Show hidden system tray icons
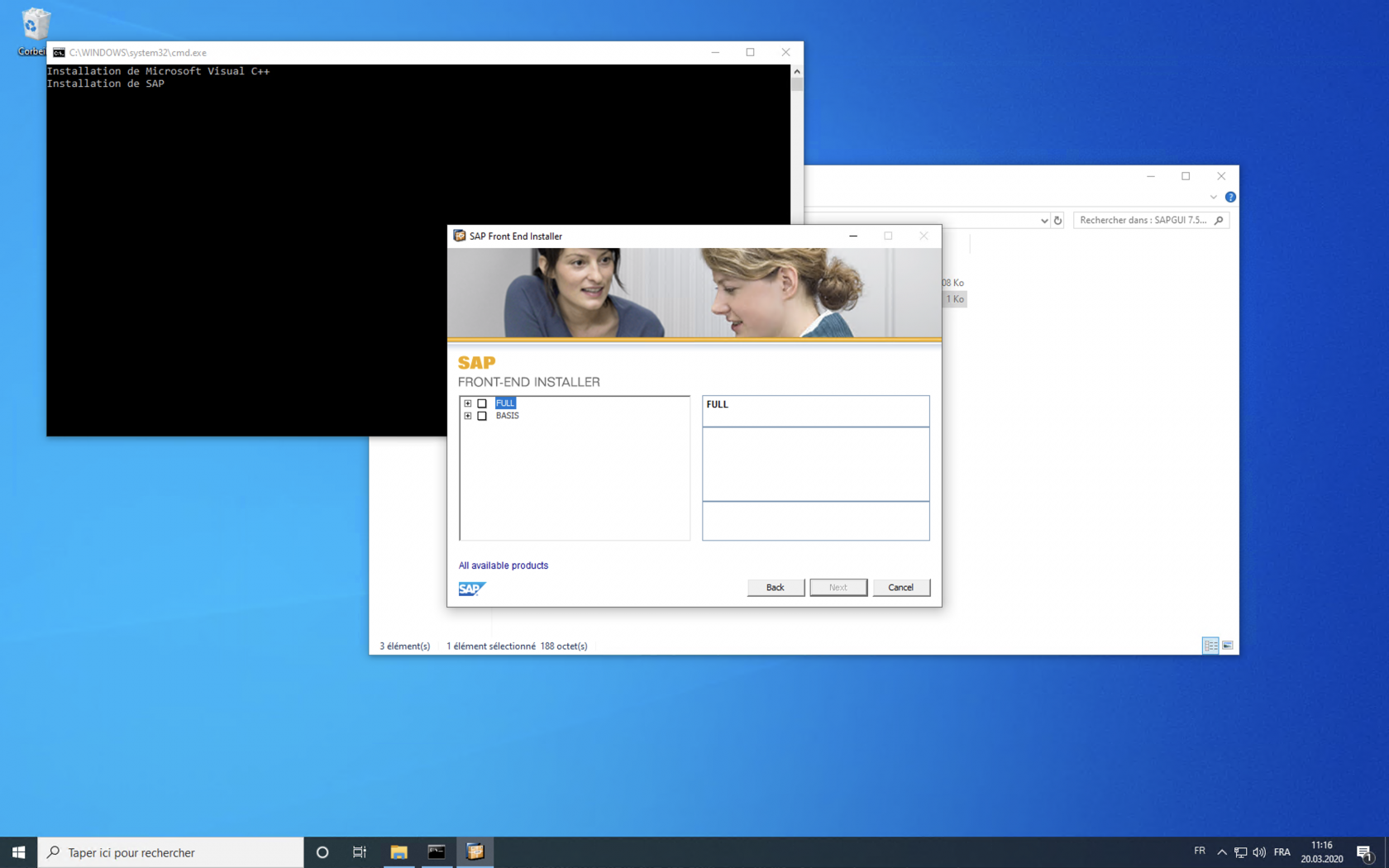This screenshot has height=868, width=1389. click(x=1221, y=852)
